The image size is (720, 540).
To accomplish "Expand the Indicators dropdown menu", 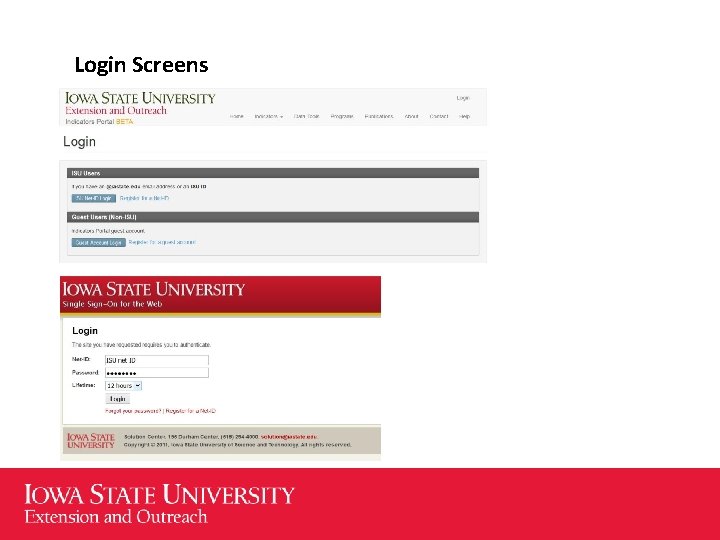I will click(x=269, y=116).
